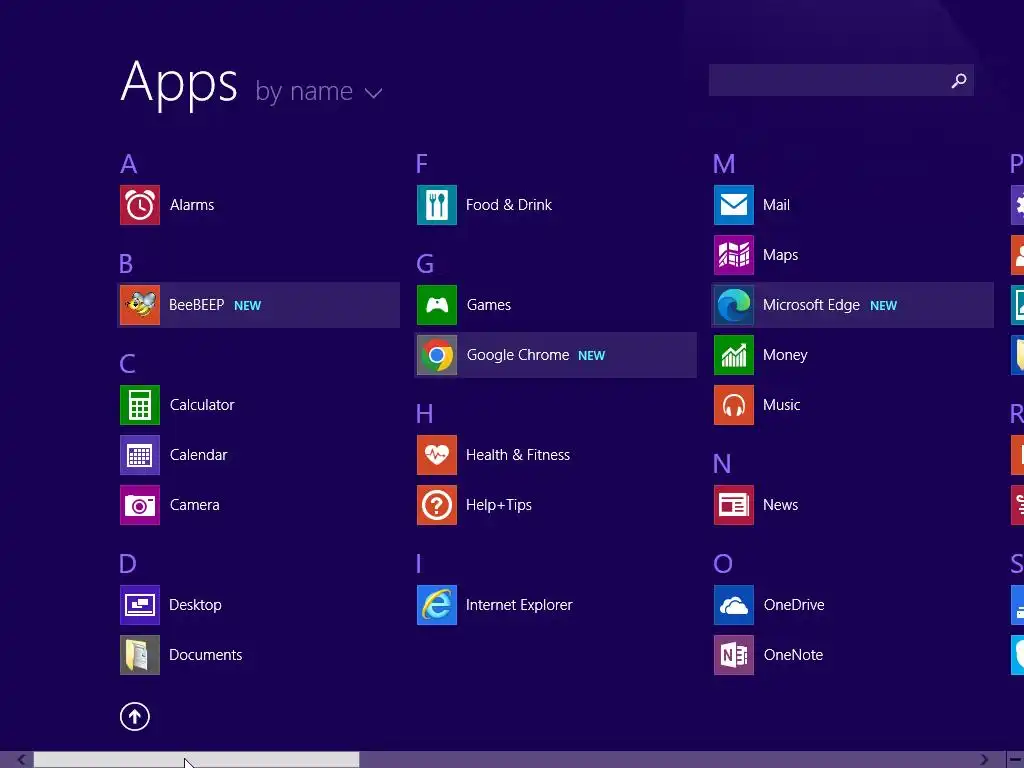Screen dimensions: 1024x768
Task: Click the 'Internet Explorer' text label
Action: pyautogui.click(x=519, y=605)
